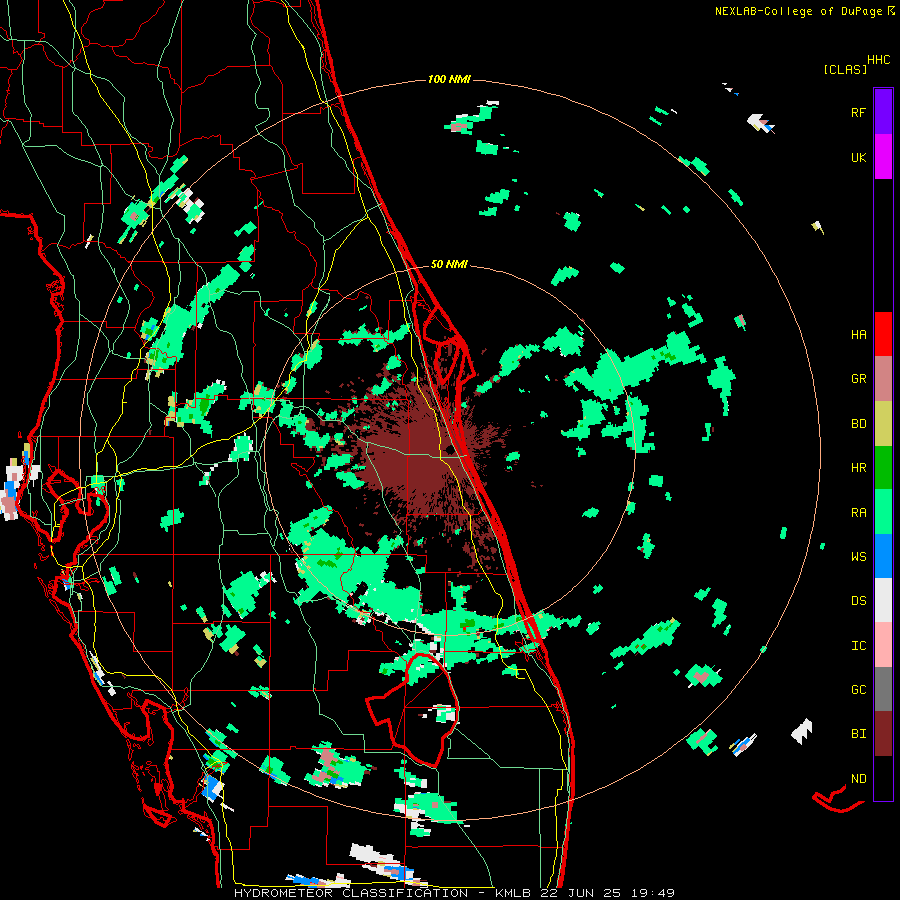Click the ND legend label

(858, 778)
